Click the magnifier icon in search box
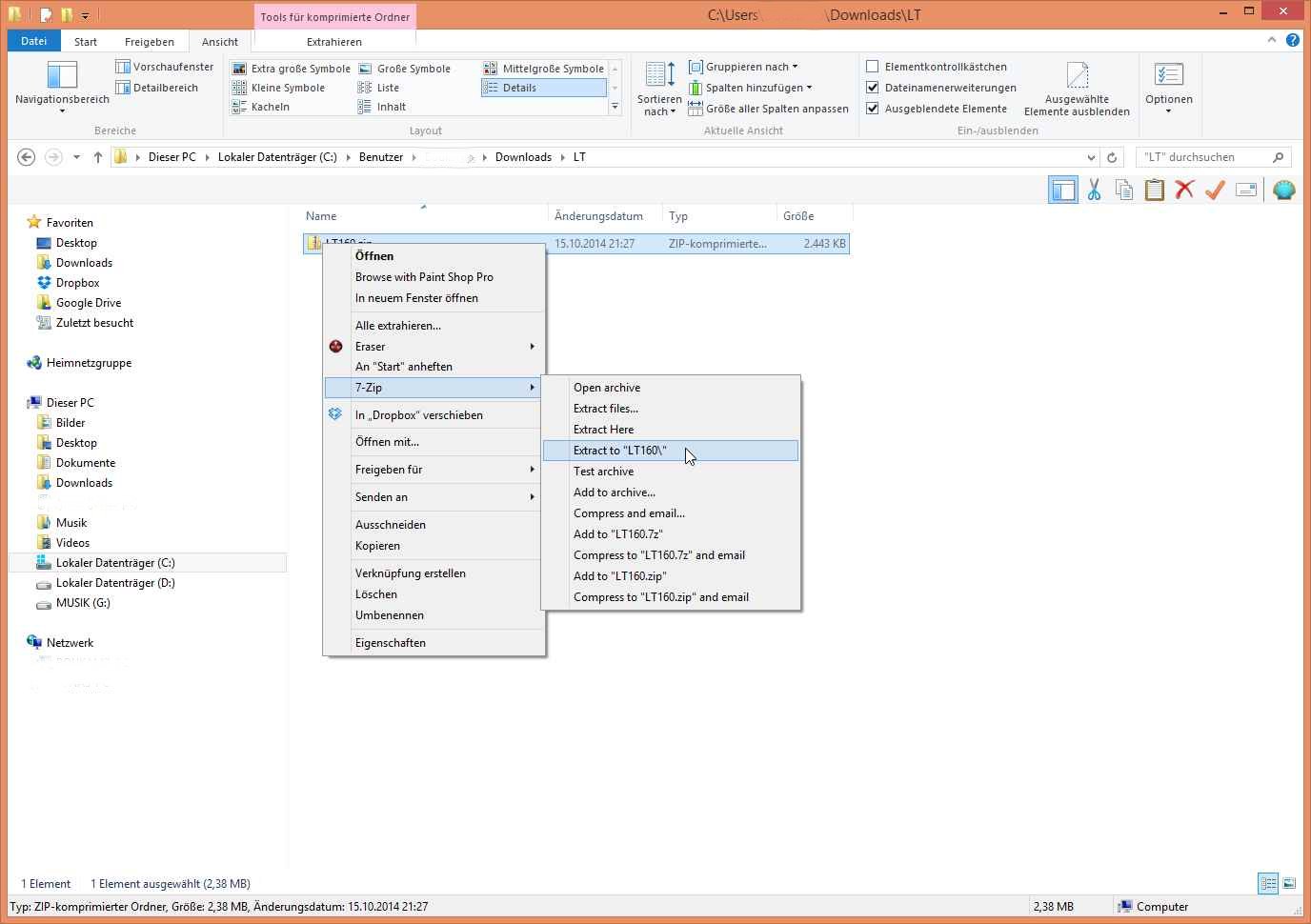The image size is (1311, 924). (1278, 157)
